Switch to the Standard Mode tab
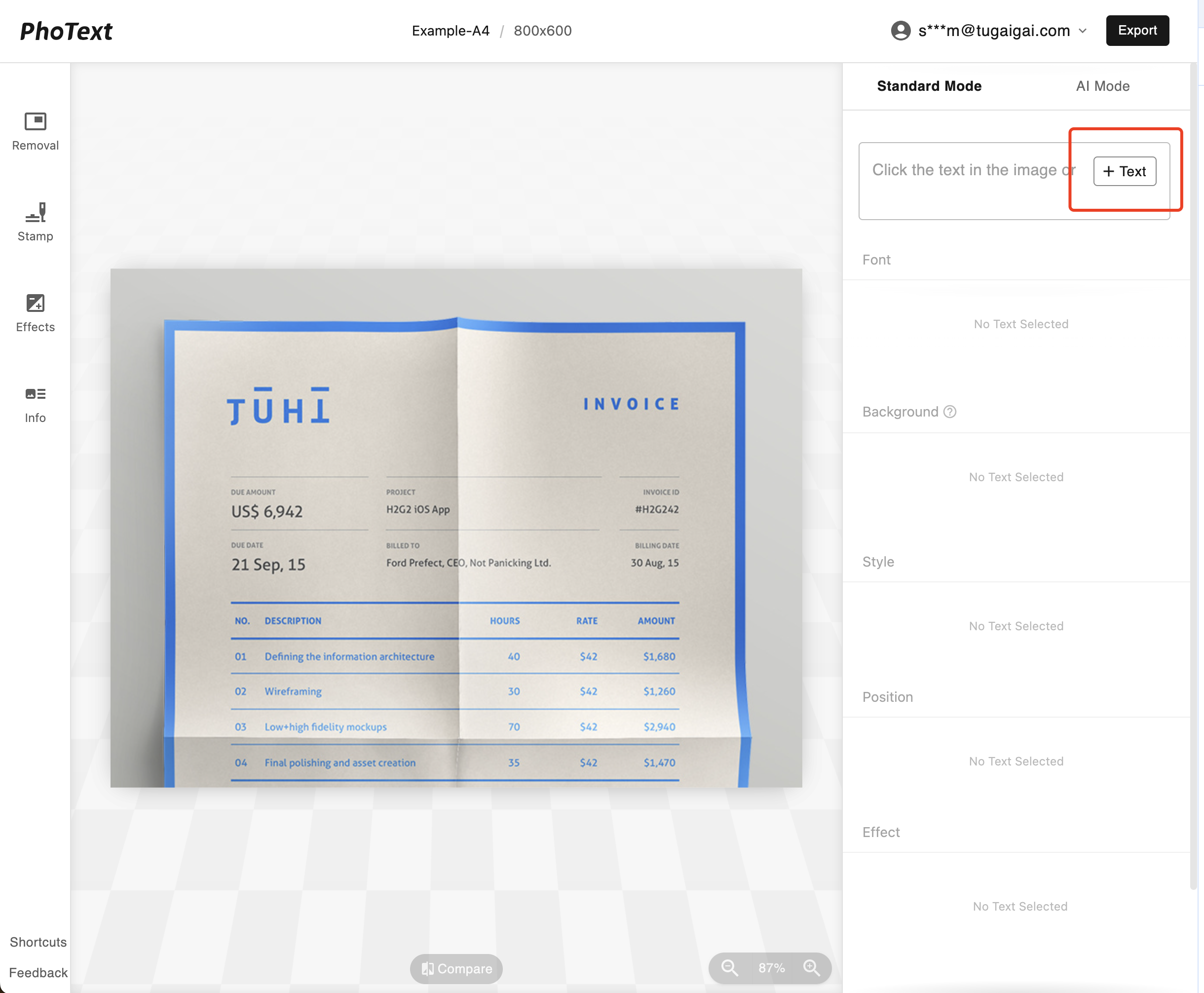The image size is (1204, 993). pos(929,86)
